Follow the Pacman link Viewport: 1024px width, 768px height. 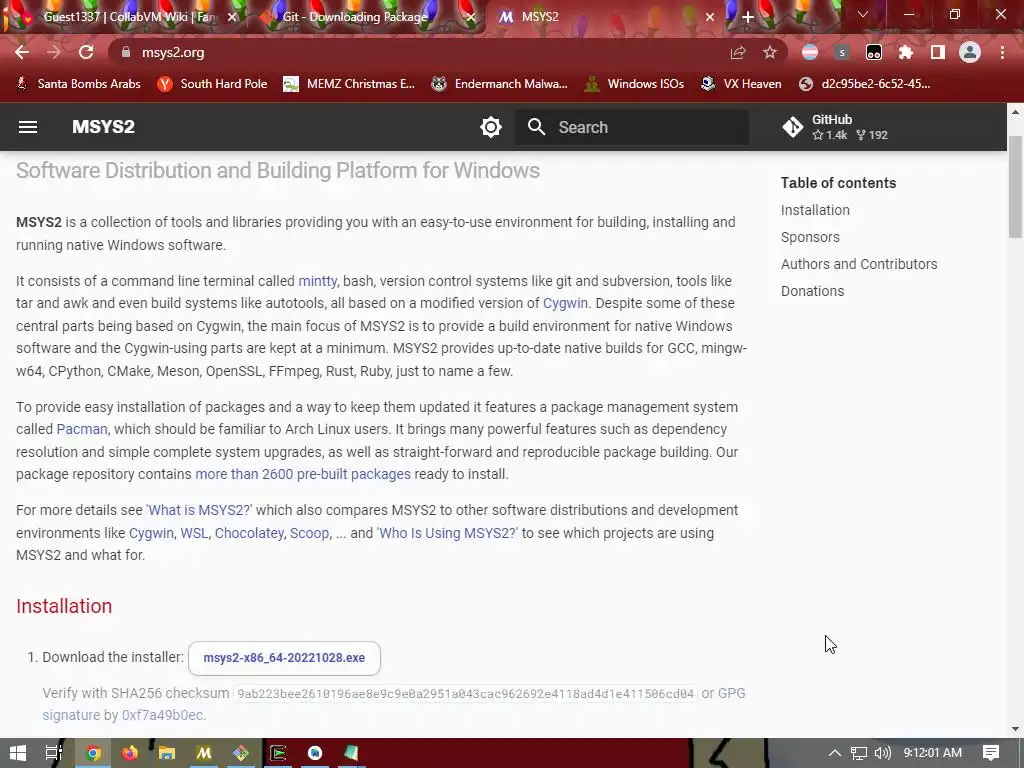[82, 429]
